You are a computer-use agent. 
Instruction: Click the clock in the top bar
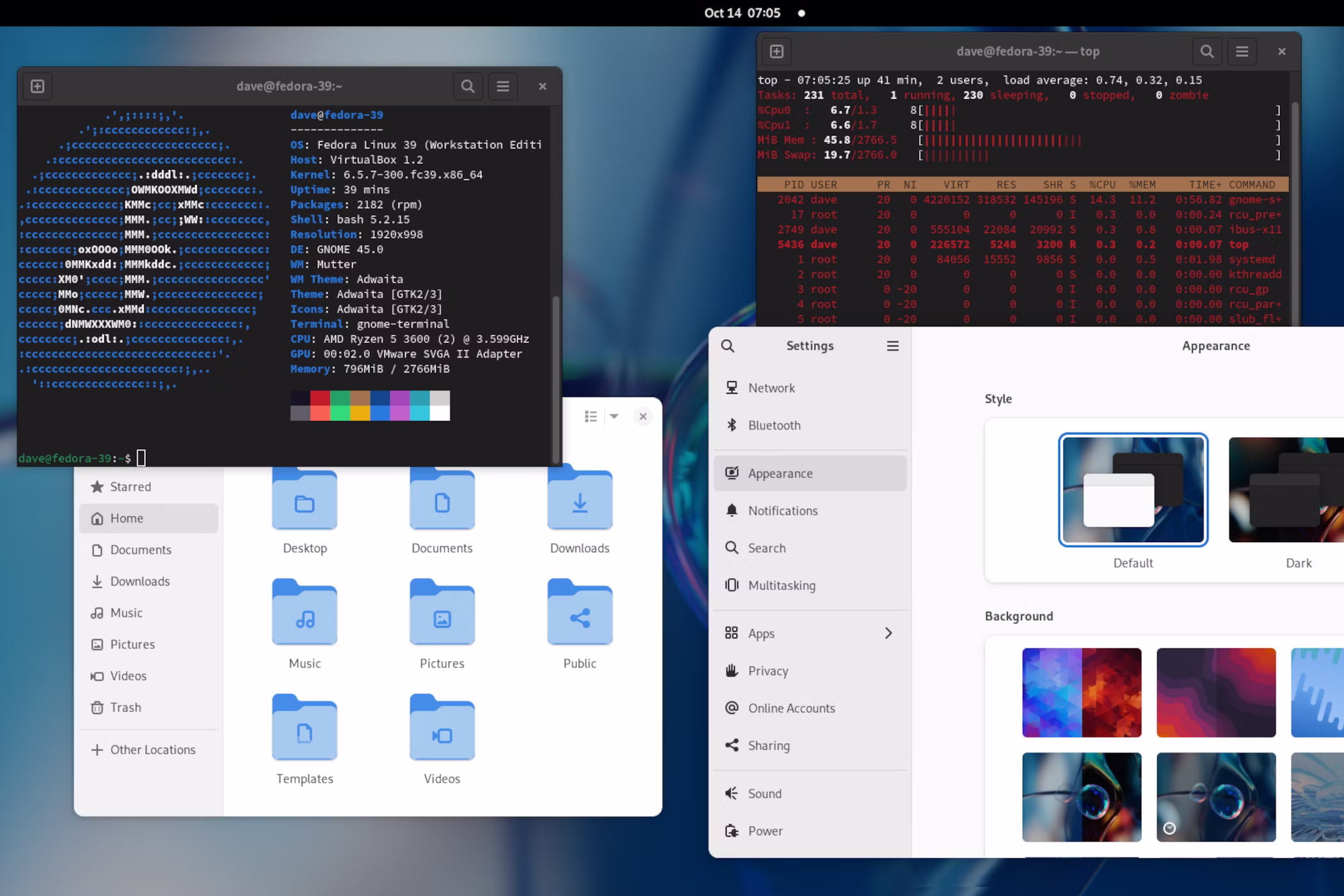(x=742, y=13)
